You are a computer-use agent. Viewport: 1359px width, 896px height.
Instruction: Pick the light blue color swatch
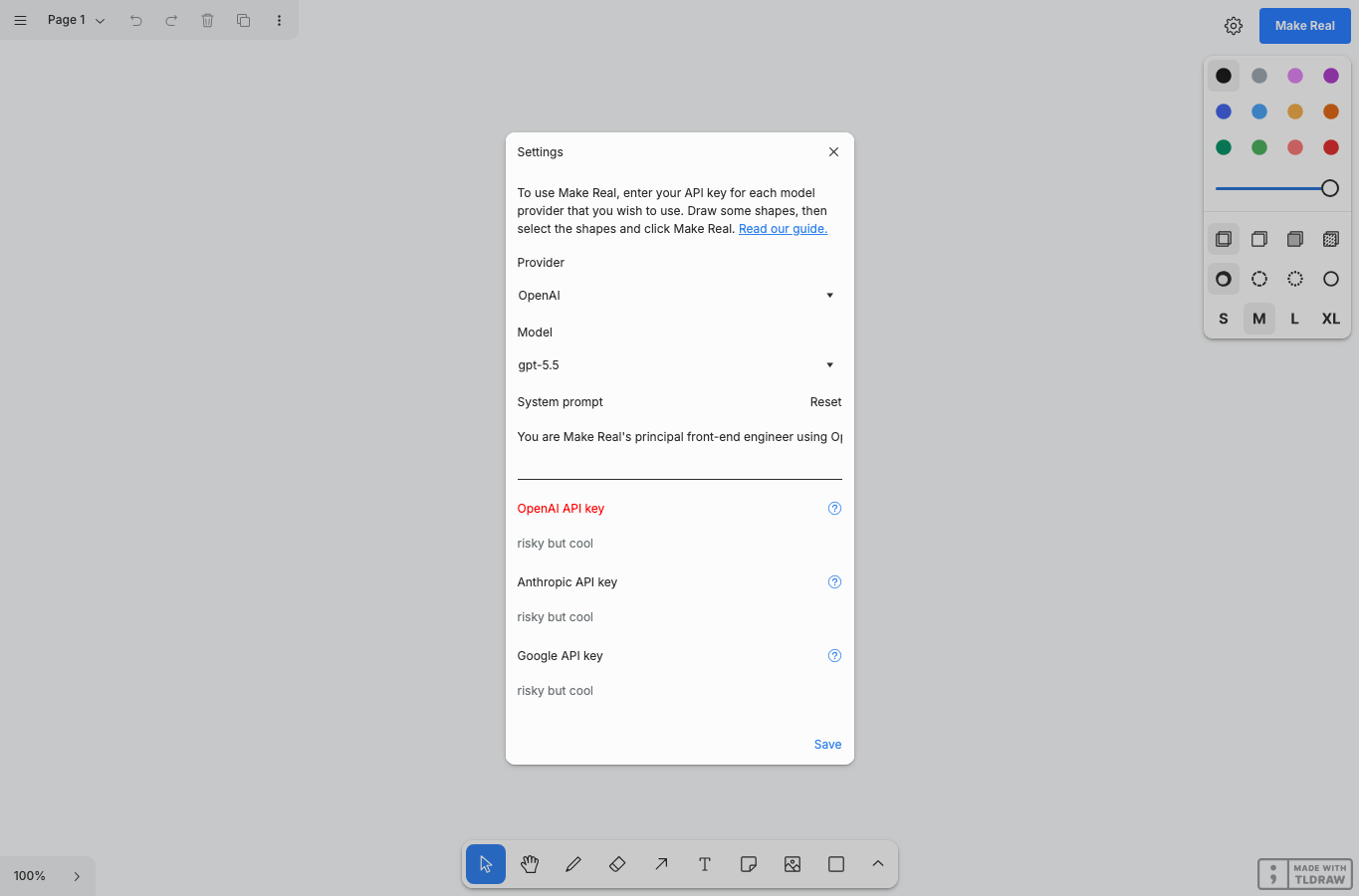click(x=1259, y=112)
